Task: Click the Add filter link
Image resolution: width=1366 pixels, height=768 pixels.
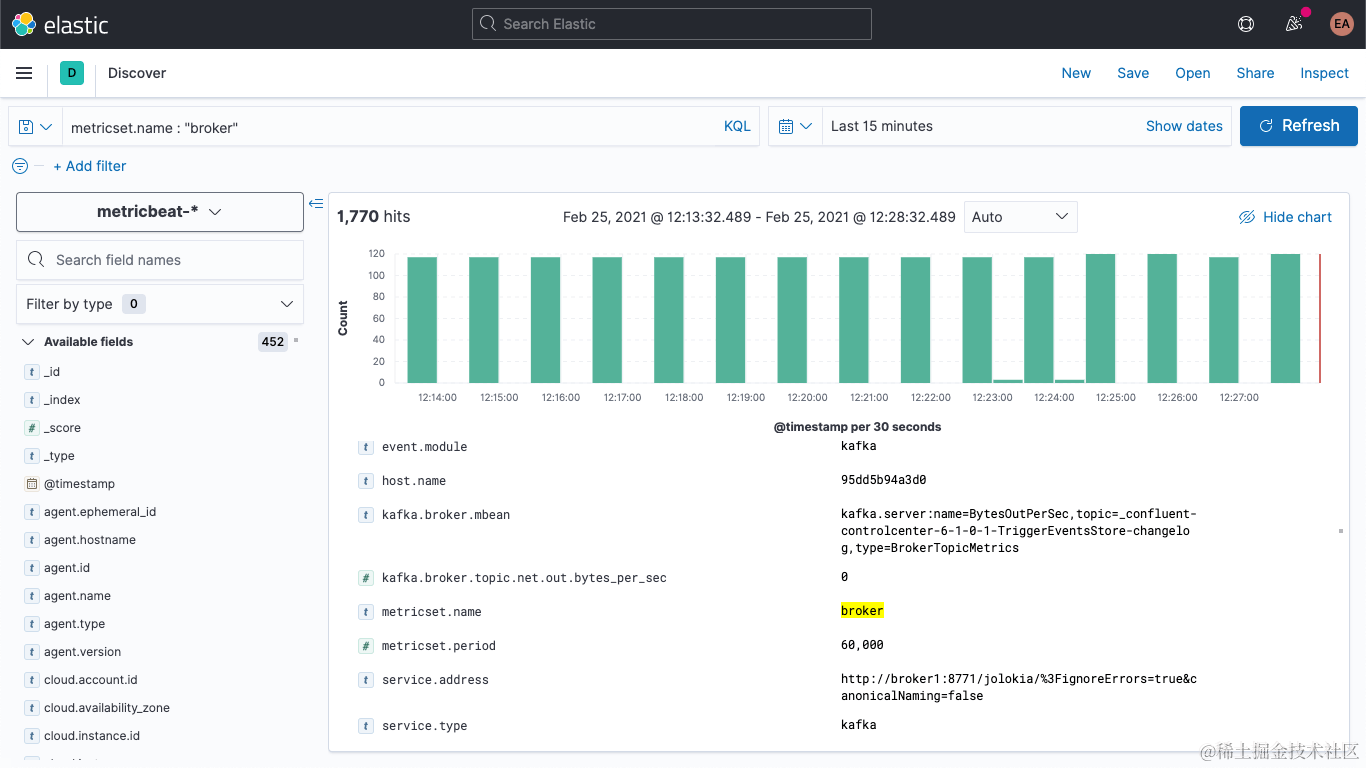Action: [x=90, y=166]
